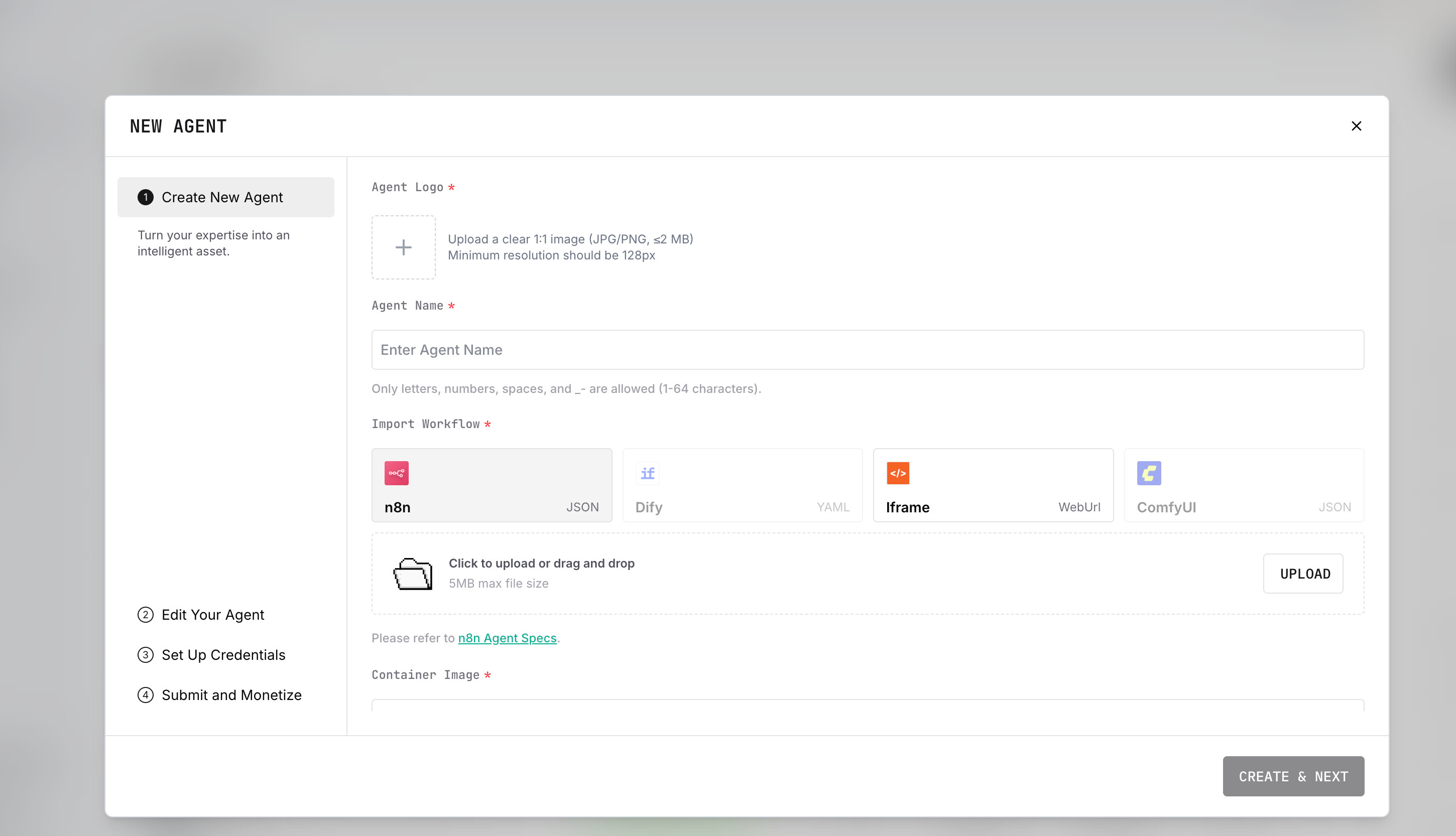Open the n8n Agent Specs link
1456x836 pixels.
pyautogui.click(x=507, y=638)
